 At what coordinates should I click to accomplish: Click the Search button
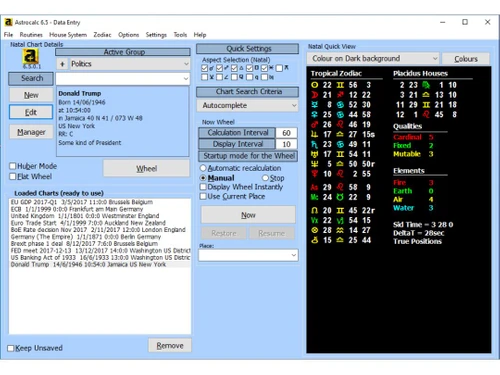[x=31, y=78]
